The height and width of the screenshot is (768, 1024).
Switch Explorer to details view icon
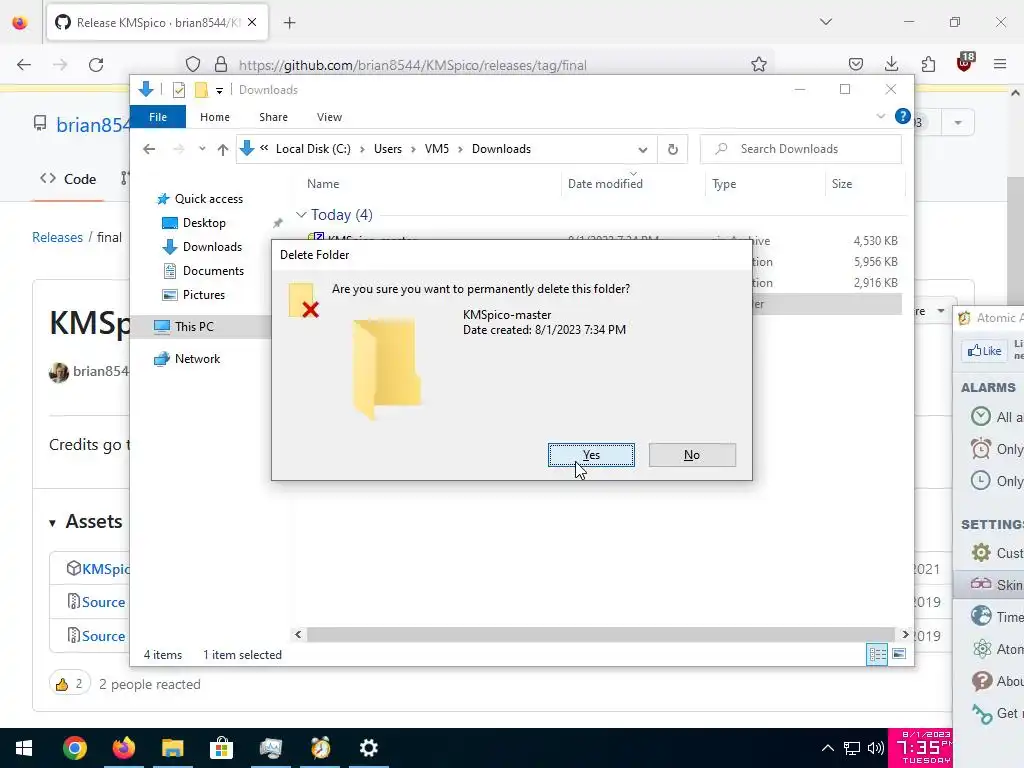pyautogui.click(x=877, y=654)
